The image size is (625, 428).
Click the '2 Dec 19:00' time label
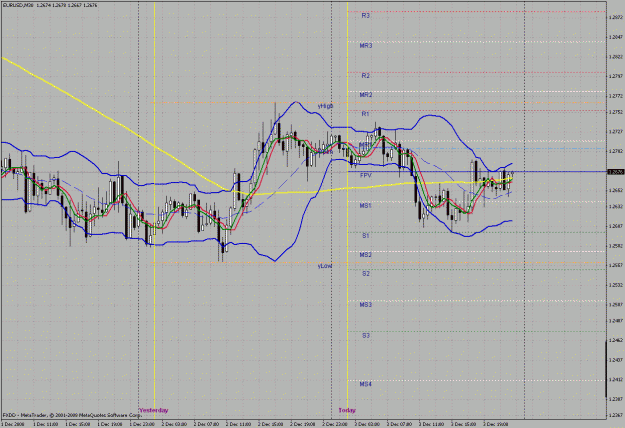(303, 424)
